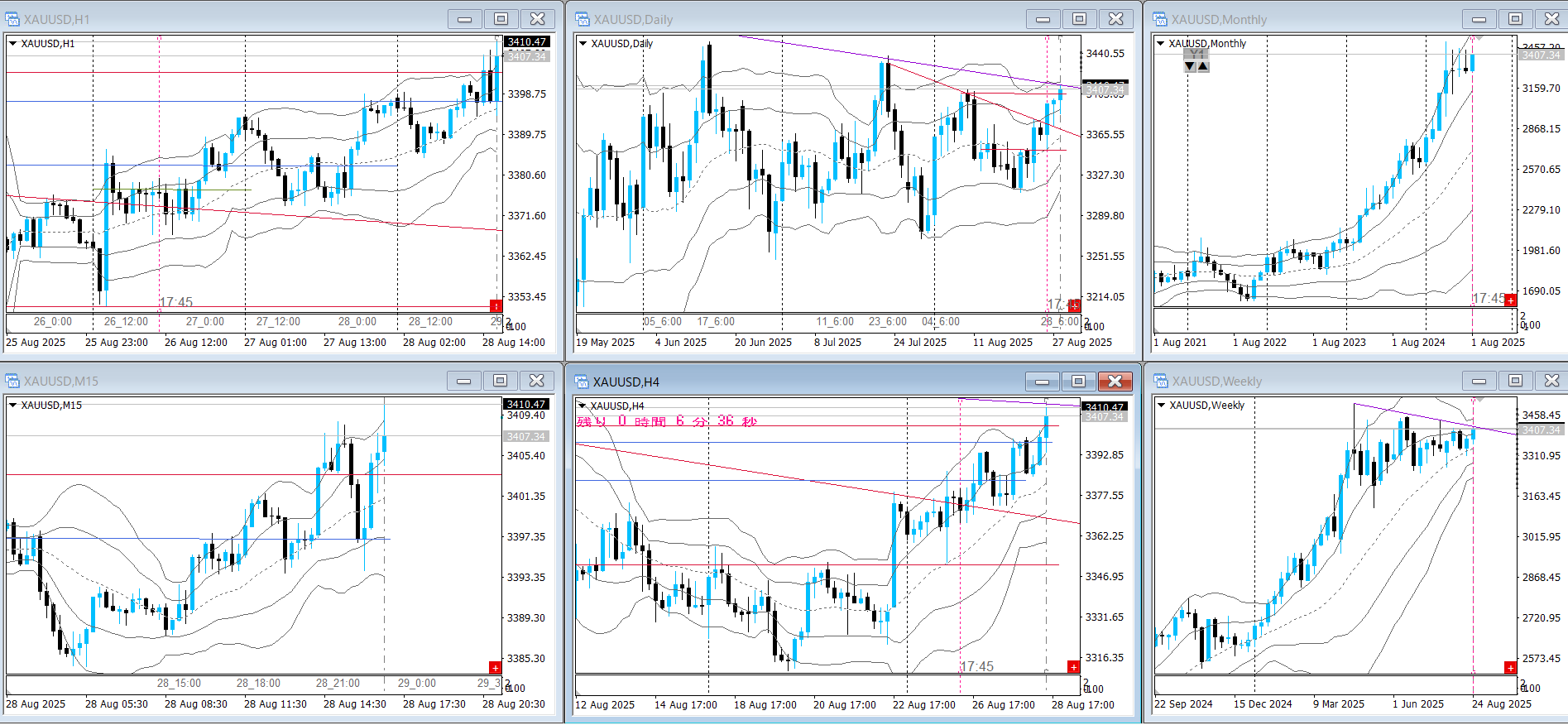Viewport: 1568px width, 725px height.
Task: Click the 3410.47 price label in H1 chart
Action: 526,41
